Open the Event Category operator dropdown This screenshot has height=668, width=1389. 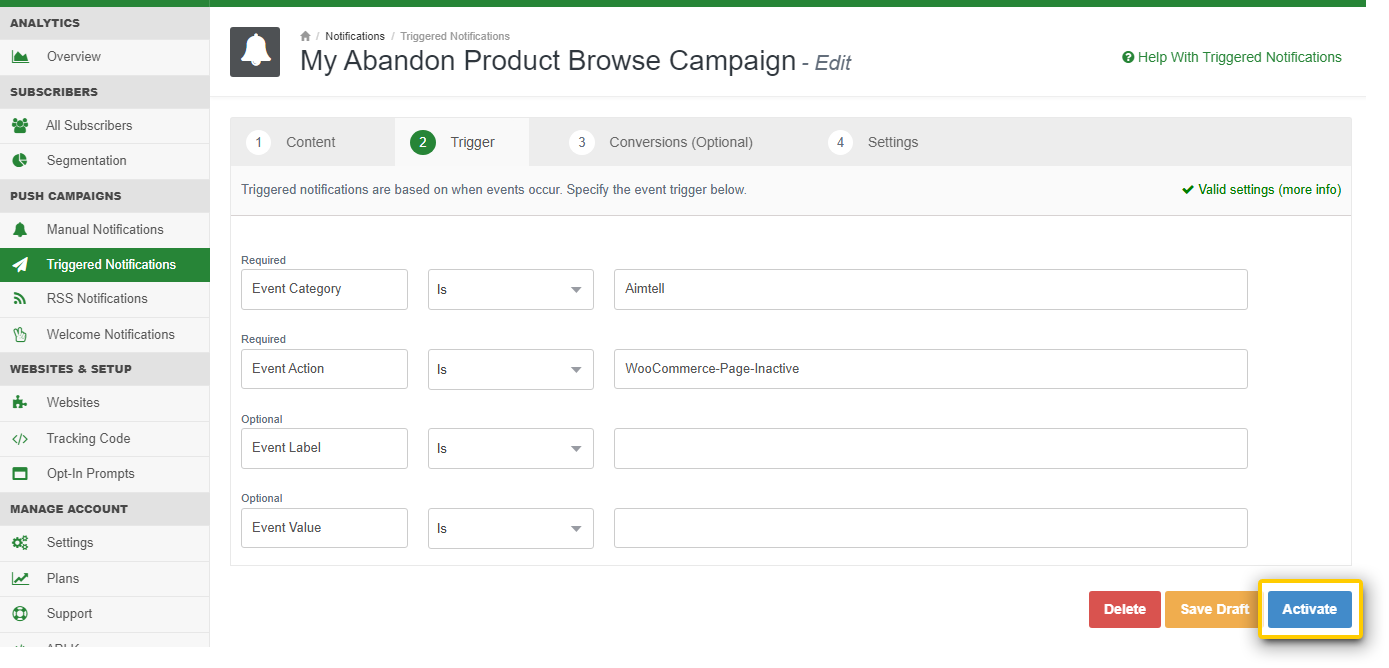510,289
